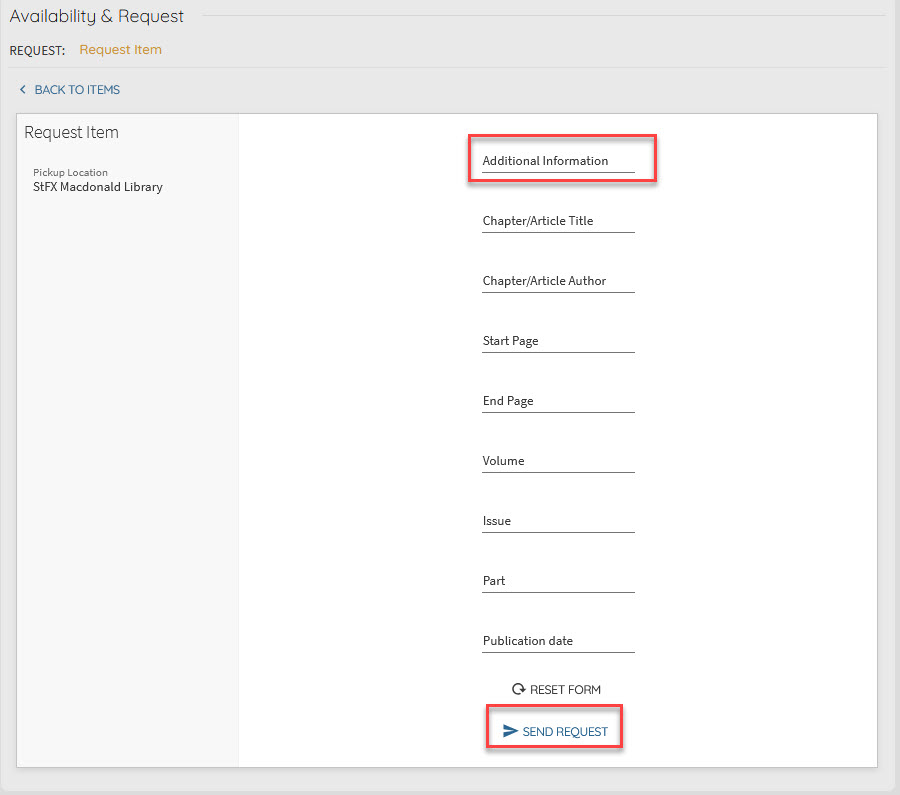The height and width of the screenshot is (795, 900).
Task: Click the Request Item sidebar panel title
Action: [71, 132]
